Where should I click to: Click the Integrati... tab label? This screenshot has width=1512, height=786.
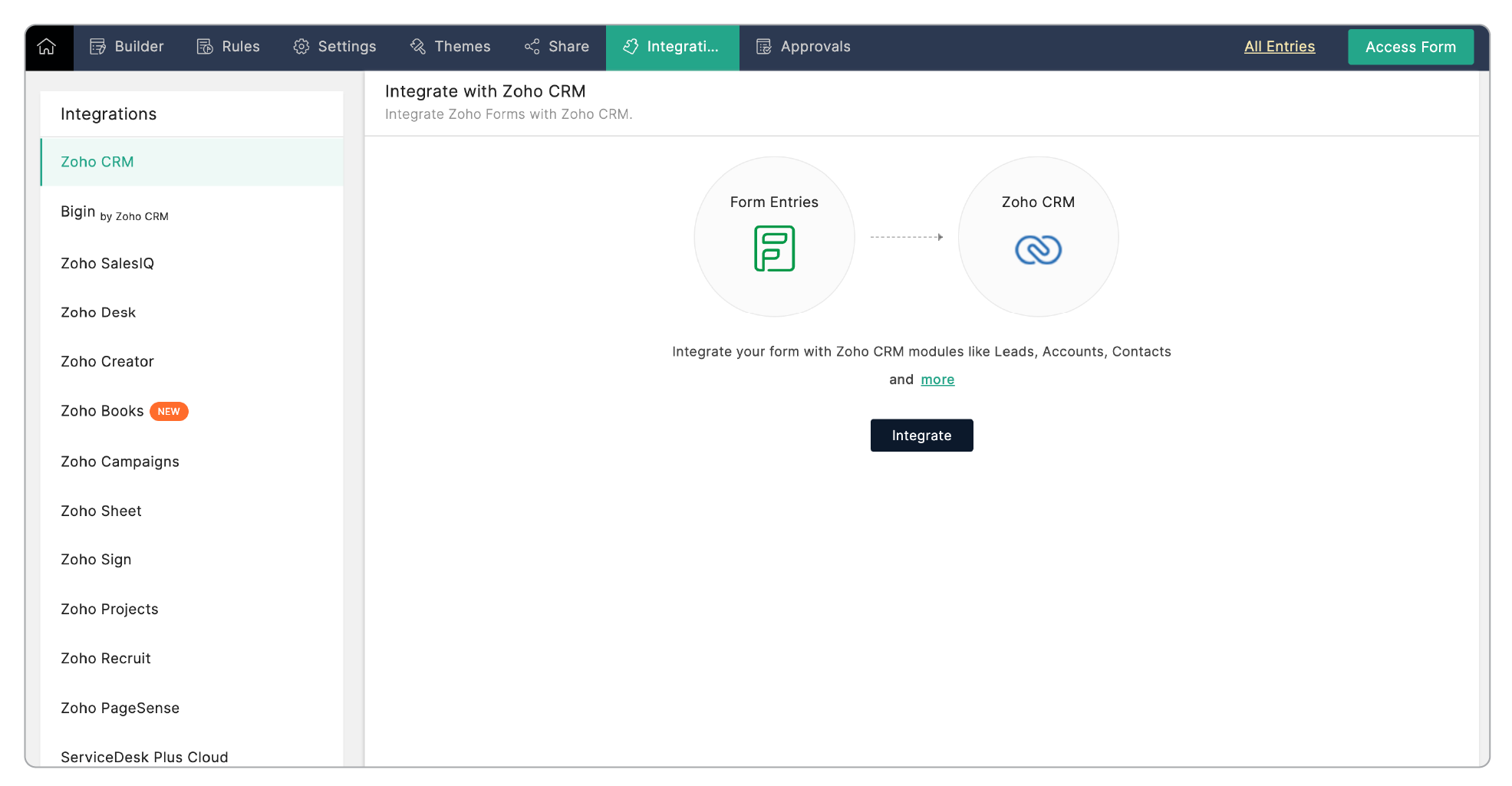683,47
